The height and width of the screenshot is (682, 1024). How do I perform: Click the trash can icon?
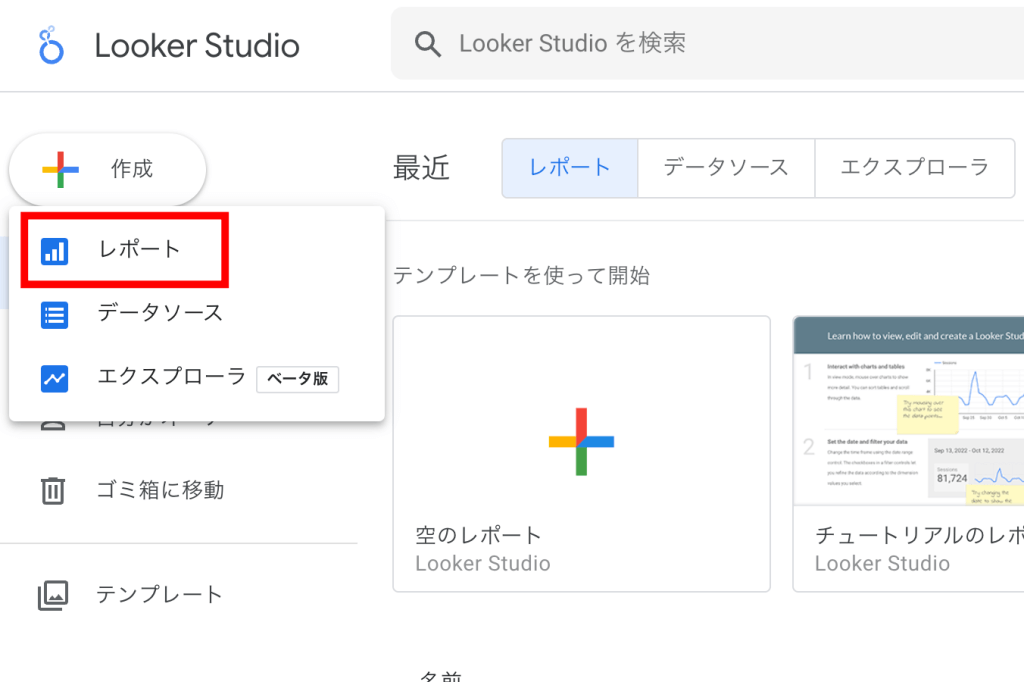coord(53,491)
